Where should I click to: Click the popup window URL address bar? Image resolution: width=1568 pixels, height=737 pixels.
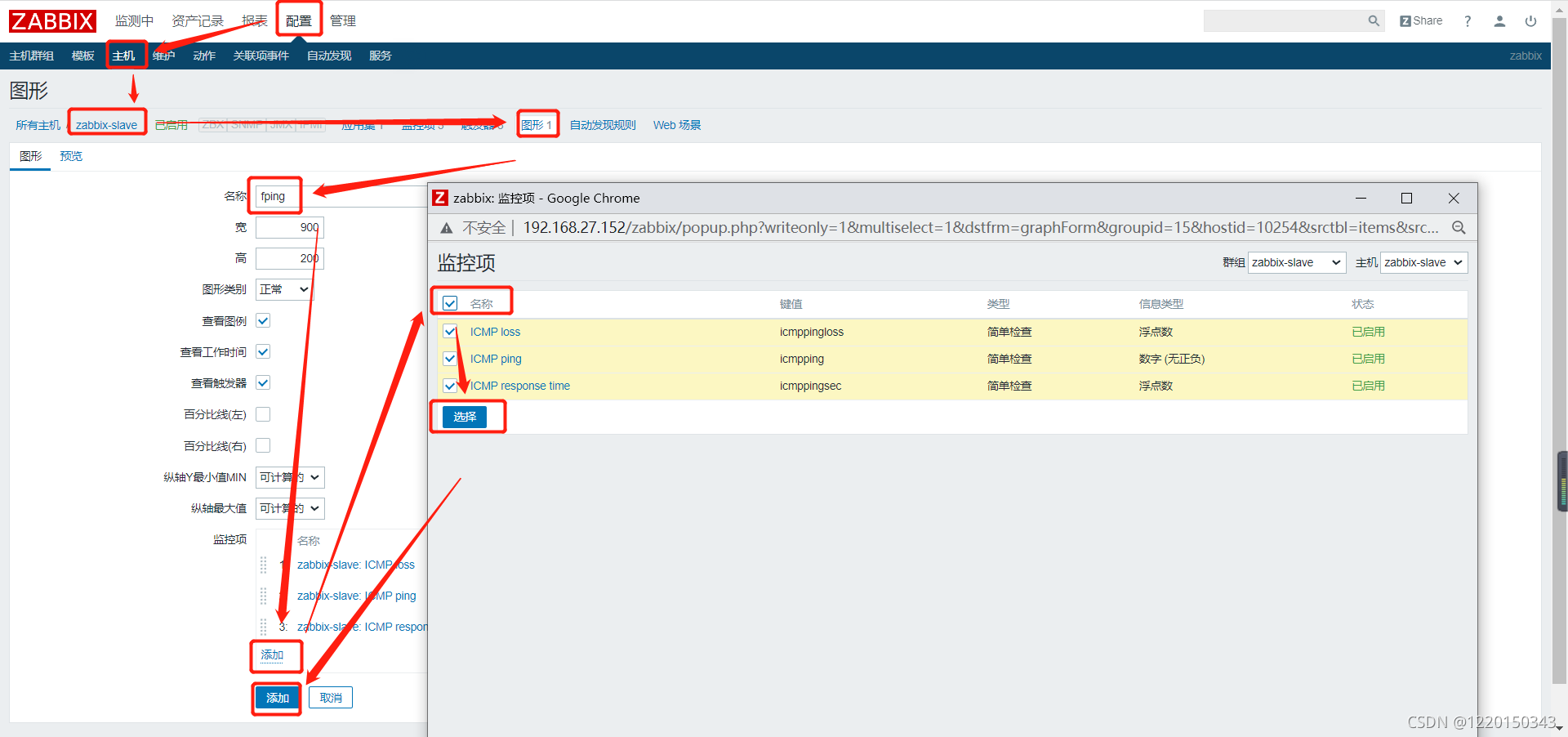980,228
